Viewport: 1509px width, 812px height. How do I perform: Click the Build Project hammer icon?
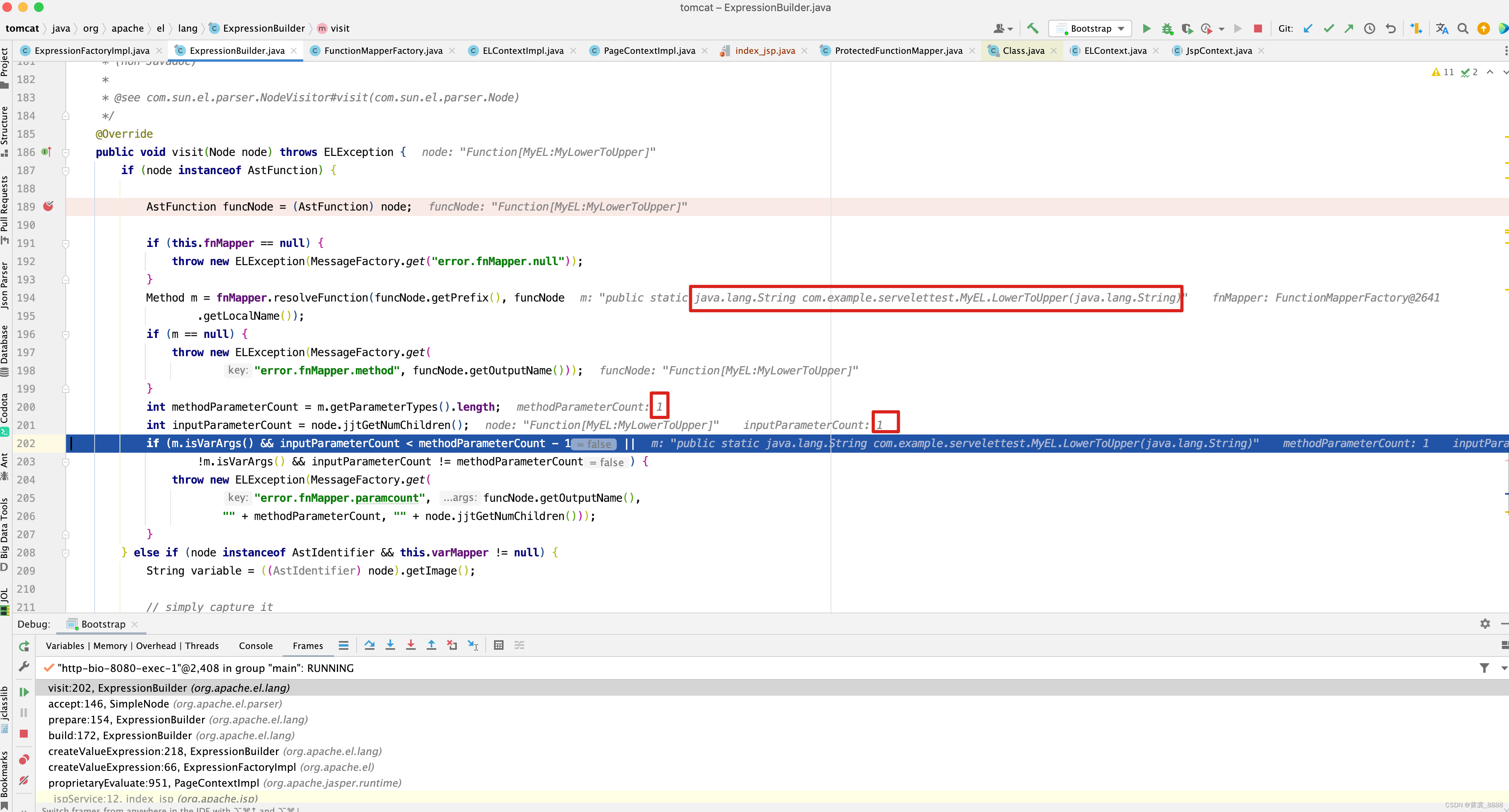point(1033,28)
